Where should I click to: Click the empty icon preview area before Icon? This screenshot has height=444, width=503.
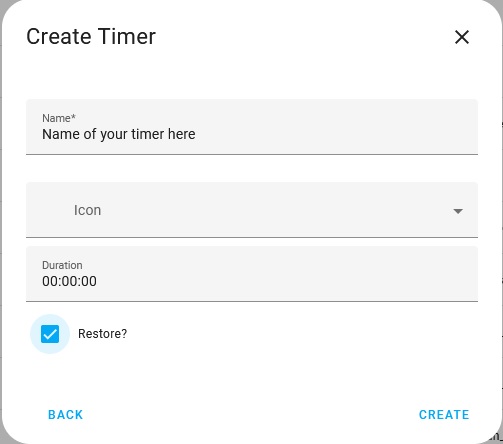(50, 210)
